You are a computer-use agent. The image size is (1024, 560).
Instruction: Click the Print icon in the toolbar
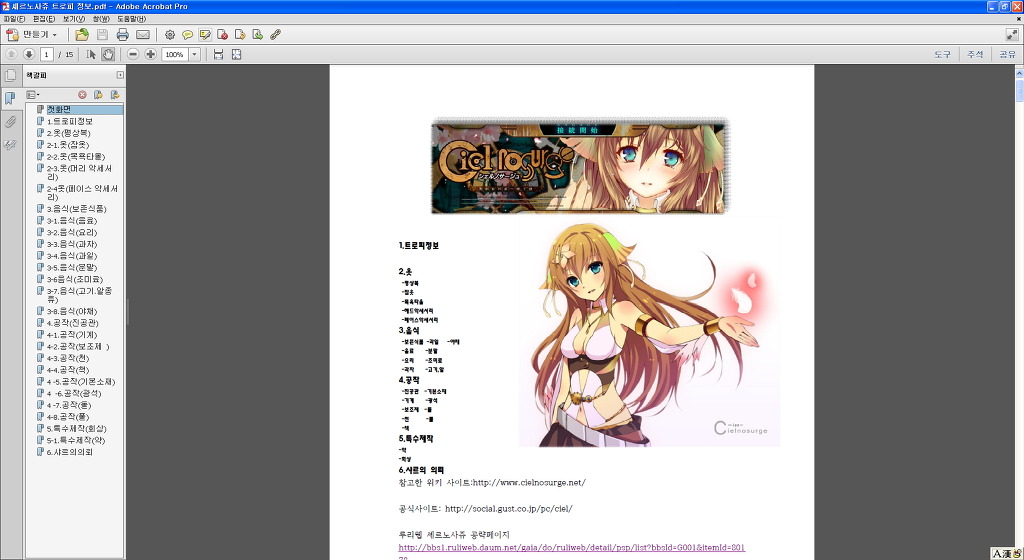(x=122, y=34)
